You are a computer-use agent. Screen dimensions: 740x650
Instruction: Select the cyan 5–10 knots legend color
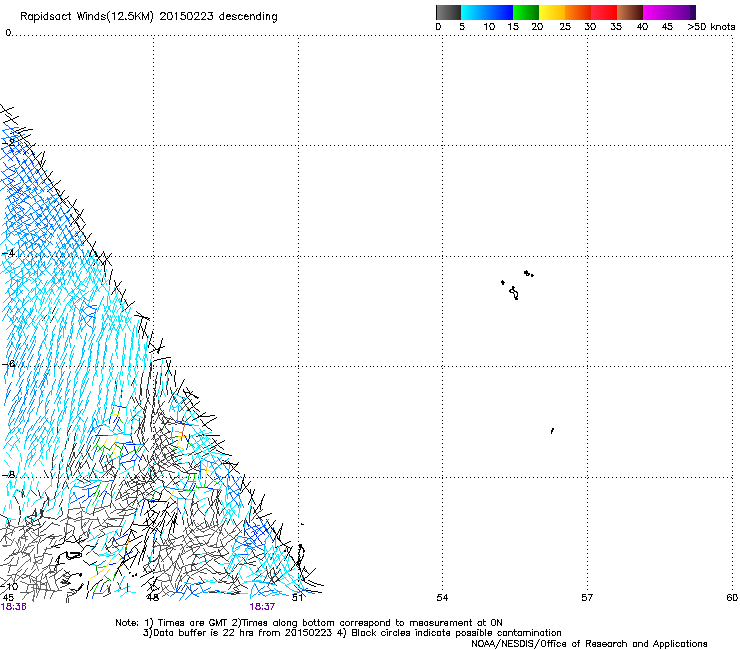point(474,12)
